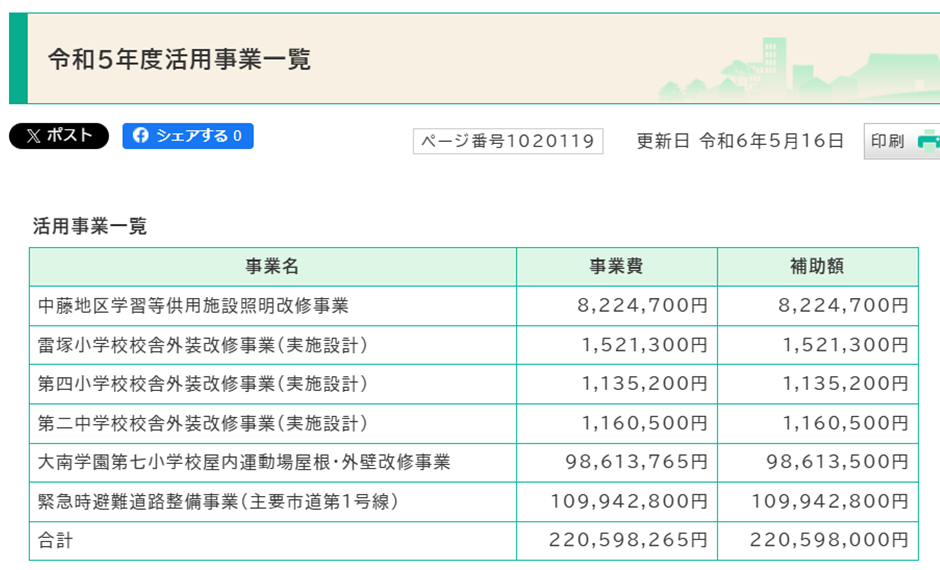Select the 中藤地区学習等供用施設照明改修事業 row name
This screenshot has width=940, height=570.
(x=193, y=306)
